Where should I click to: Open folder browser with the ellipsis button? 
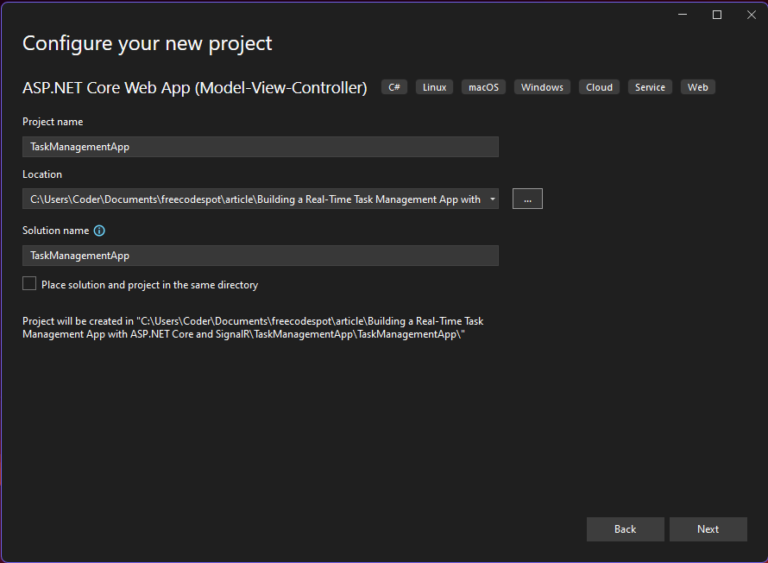527,199
